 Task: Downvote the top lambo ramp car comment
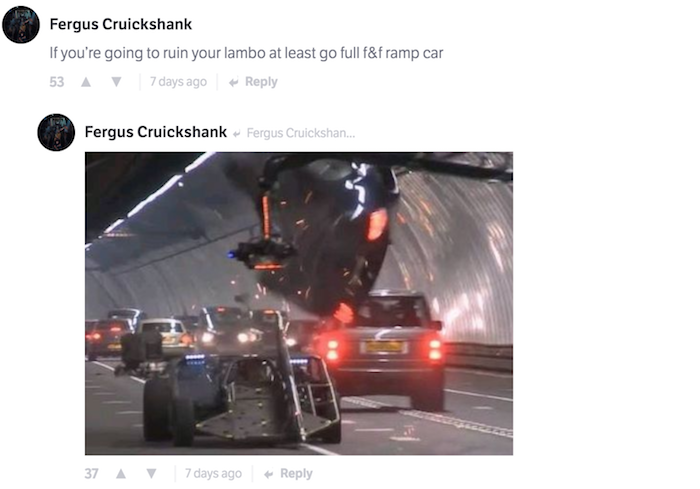point(117,82)
